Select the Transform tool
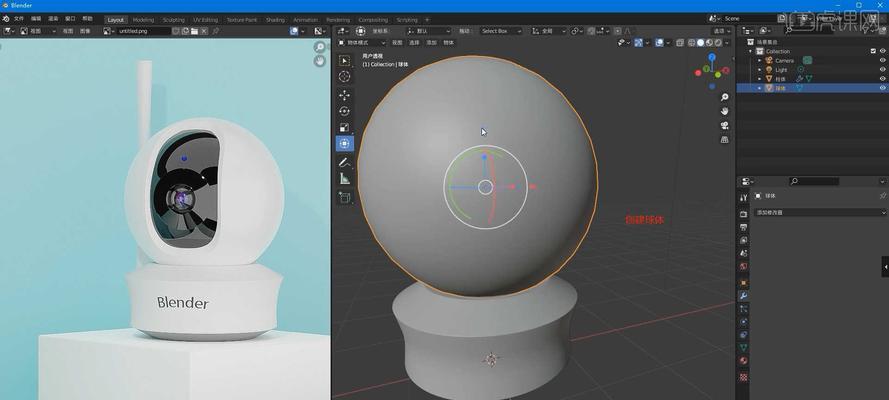 [344, 143]
